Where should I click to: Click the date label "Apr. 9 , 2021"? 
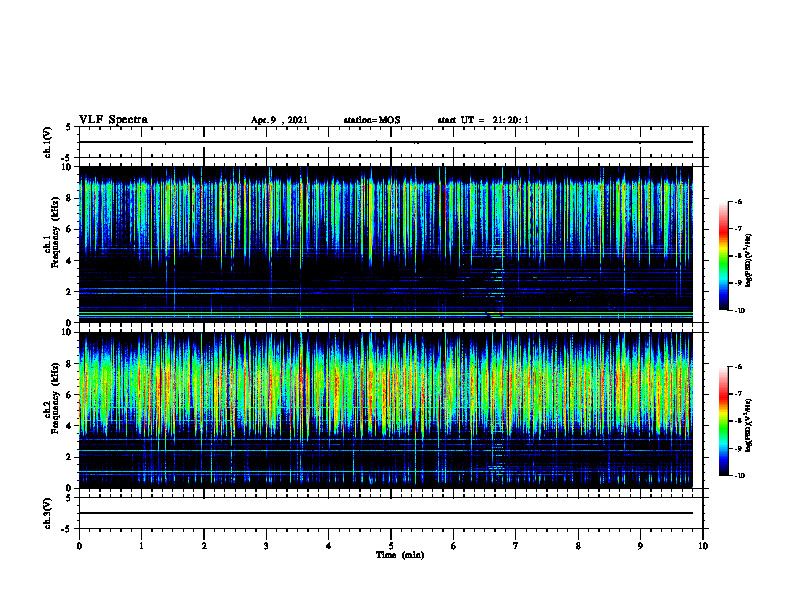[x=279, y=120]
